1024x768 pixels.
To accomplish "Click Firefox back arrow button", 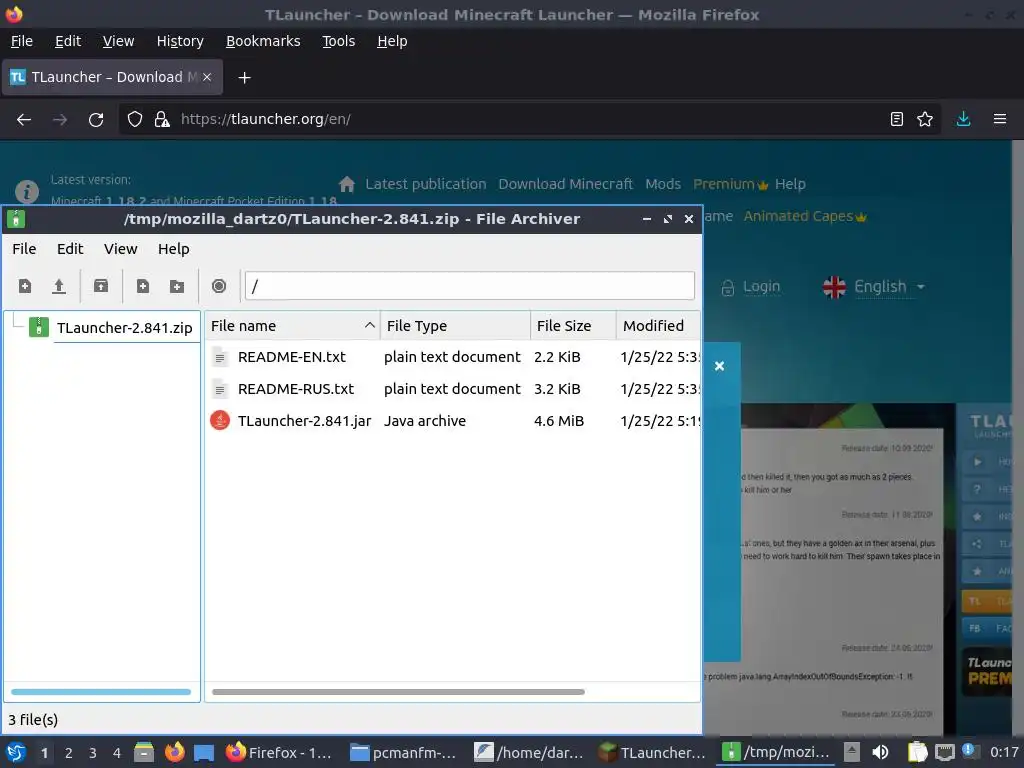I will (x=24, y=120).
